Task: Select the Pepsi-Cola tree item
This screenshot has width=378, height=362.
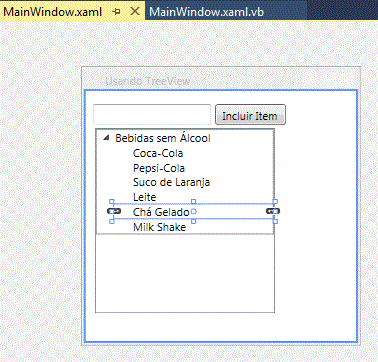Action: (x=159, y=168)
